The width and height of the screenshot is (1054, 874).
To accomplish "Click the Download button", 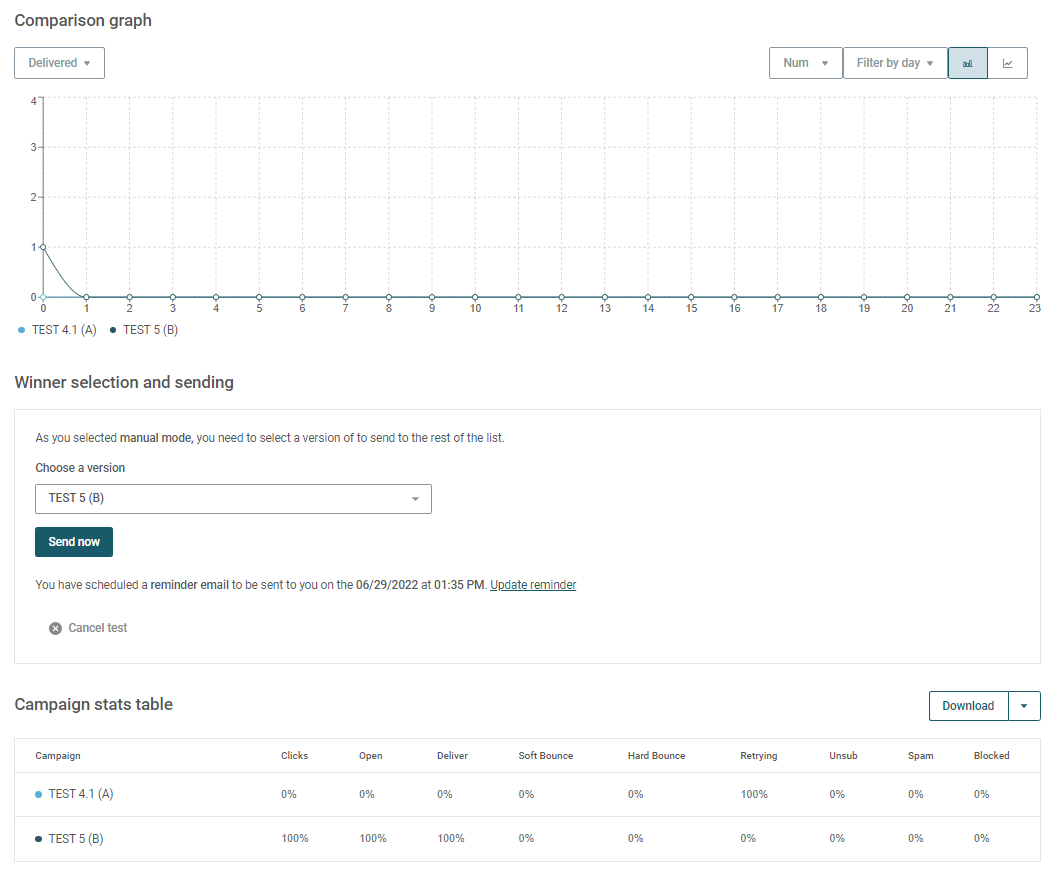I will click(x=968, y=706).
